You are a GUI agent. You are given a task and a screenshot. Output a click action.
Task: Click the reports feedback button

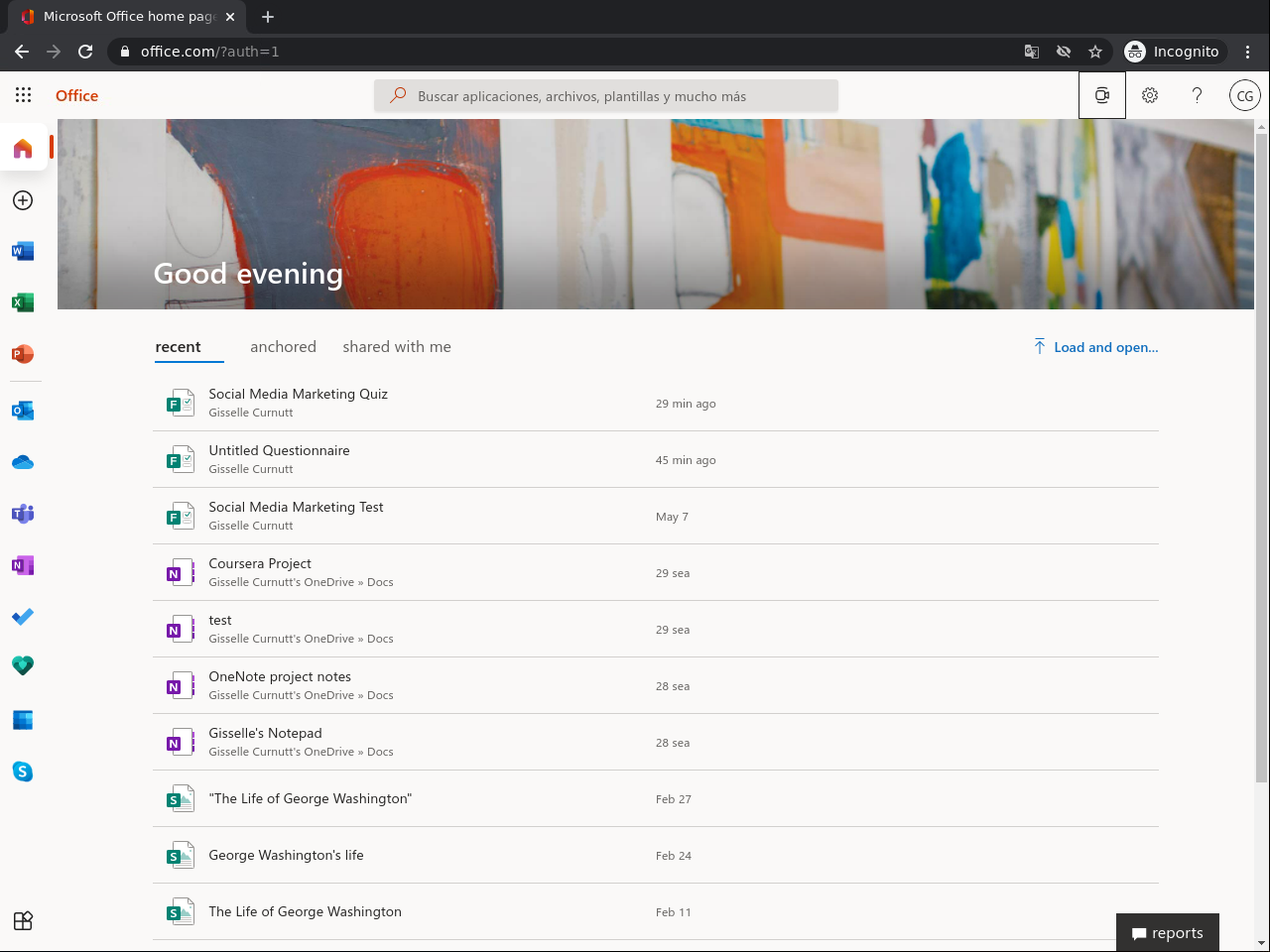pyautogui.click(x=1168, y=933)
